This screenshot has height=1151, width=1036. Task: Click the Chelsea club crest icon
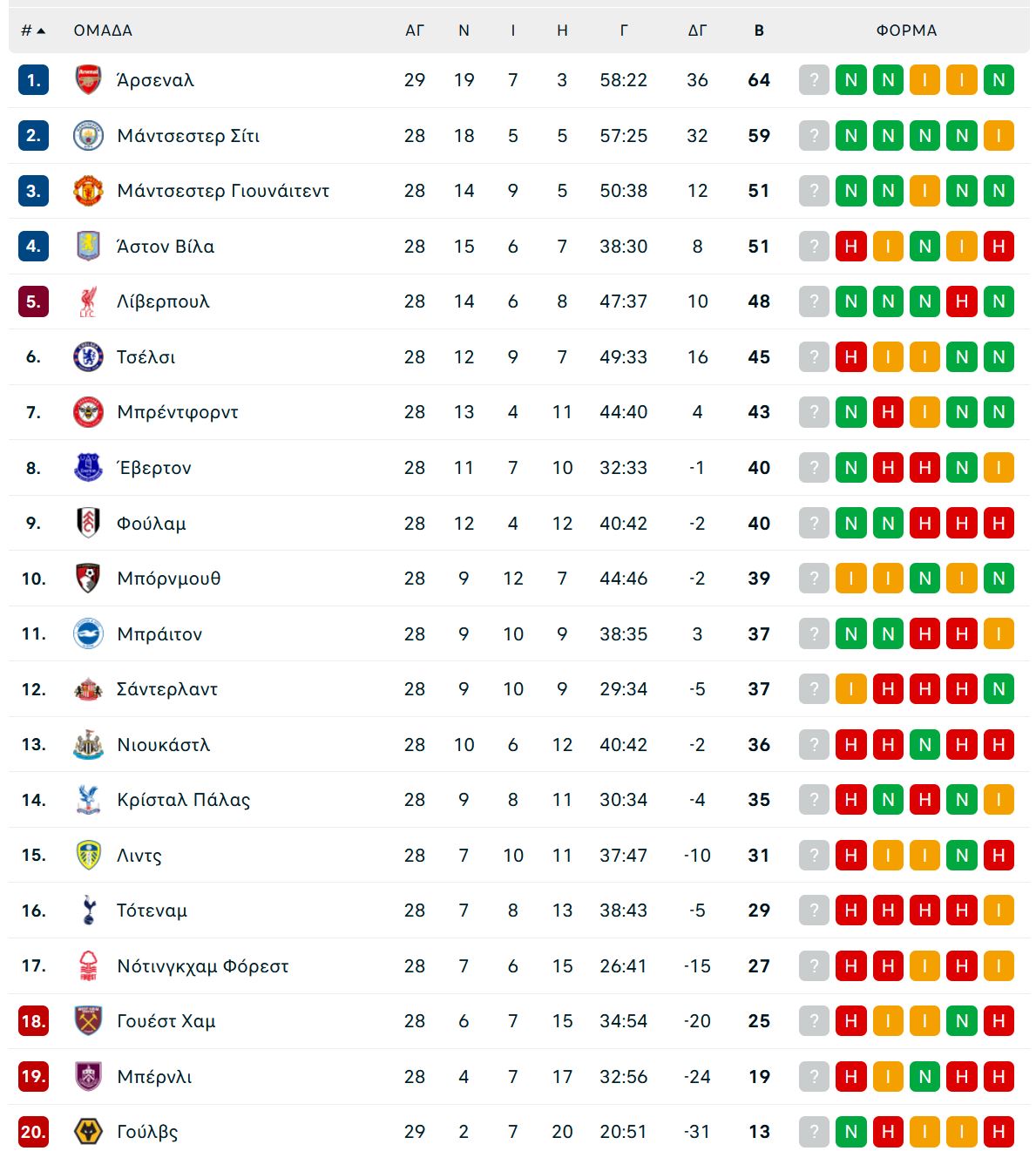click(x=88, y=357)
